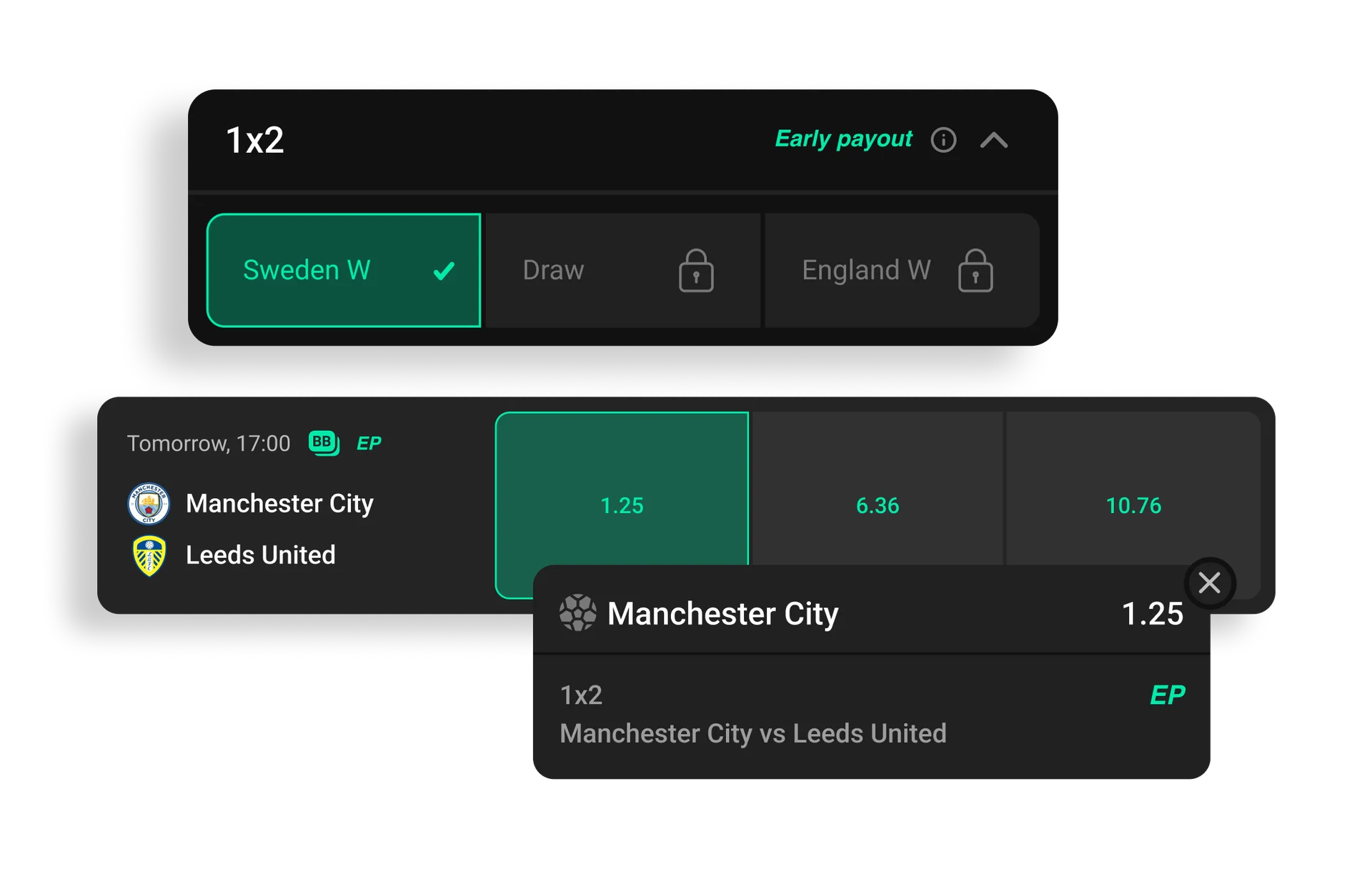Image resolution: width=1372 pixels, height=869 pixels.
Task: Click the Early payout info icon
Action: [943, 140]
